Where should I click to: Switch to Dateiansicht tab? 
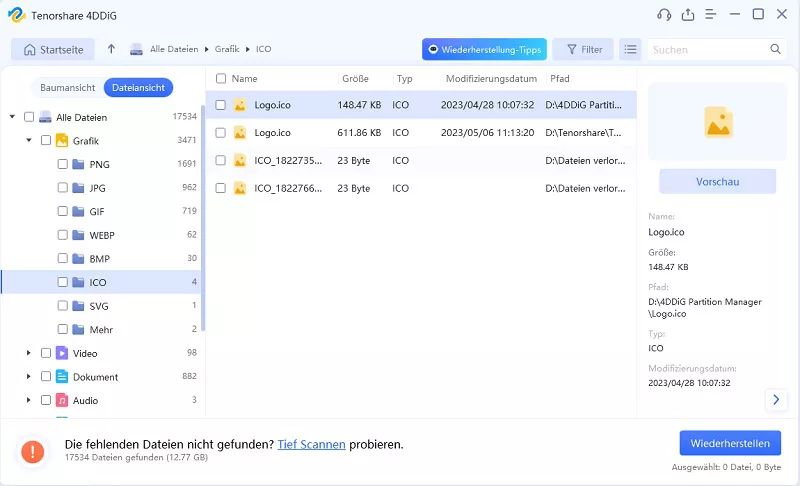138,88
